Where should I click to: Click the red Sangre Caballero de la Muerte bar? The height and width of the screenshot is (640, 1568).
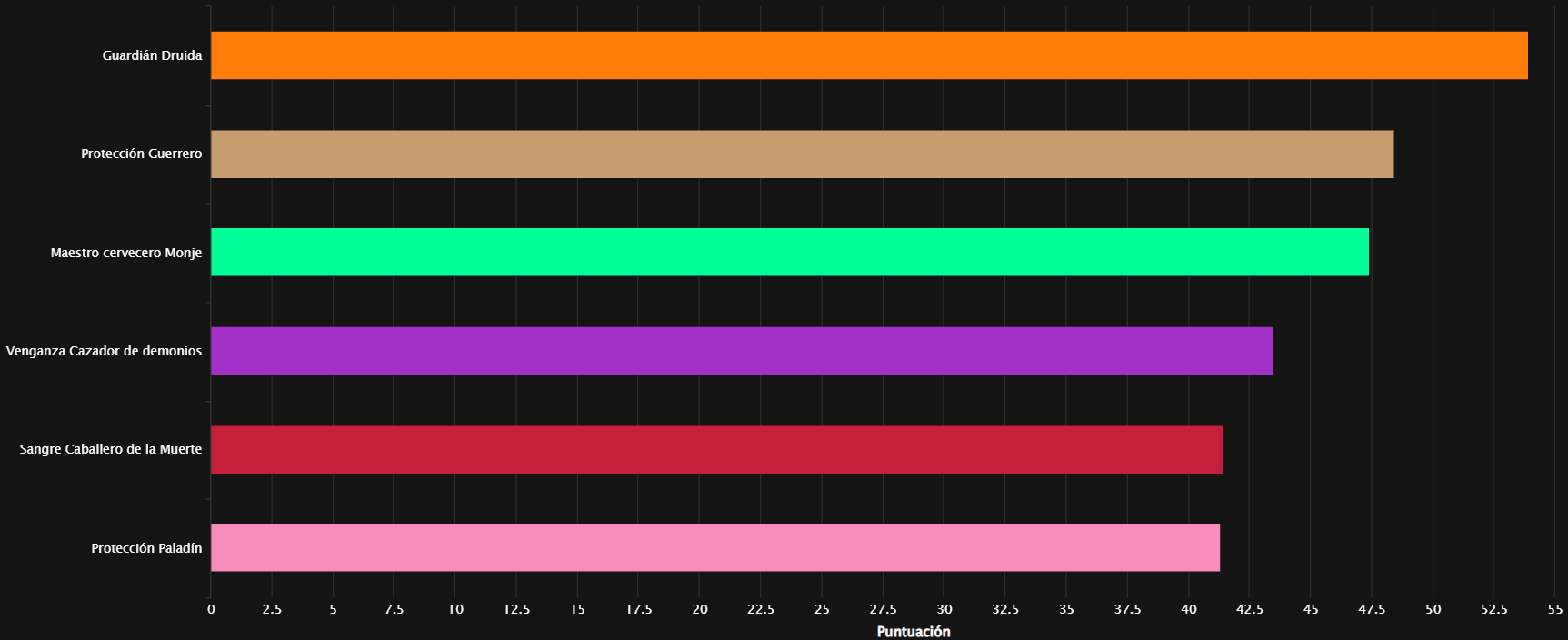tap(716, 449)
